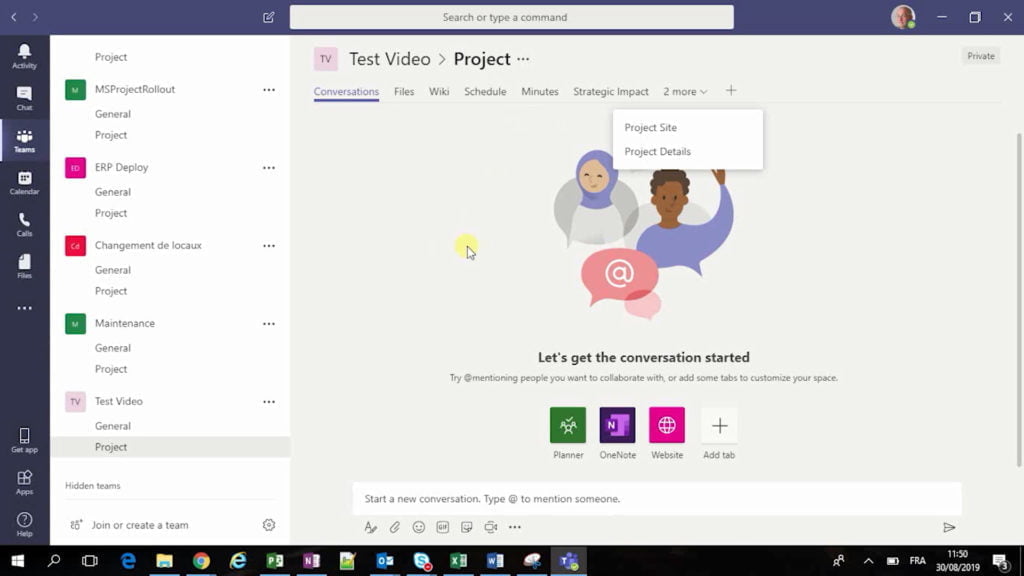Open Changement de locaux team options ellipsis
The image size is (1024, 576).
coord(268,246)
